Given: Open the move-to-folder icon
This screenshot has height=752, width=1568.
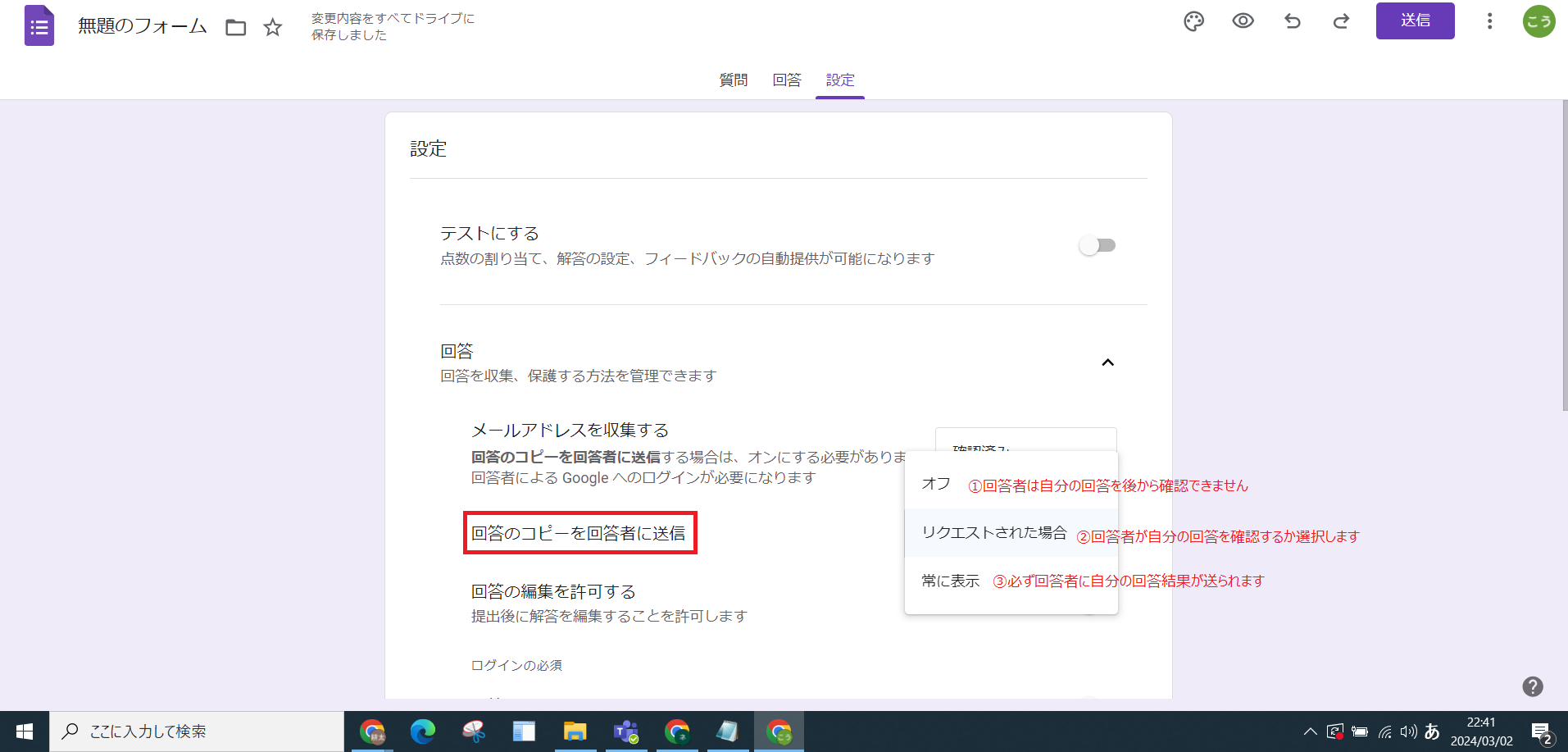Looking at the screenshot, I should tap(235, 26).
